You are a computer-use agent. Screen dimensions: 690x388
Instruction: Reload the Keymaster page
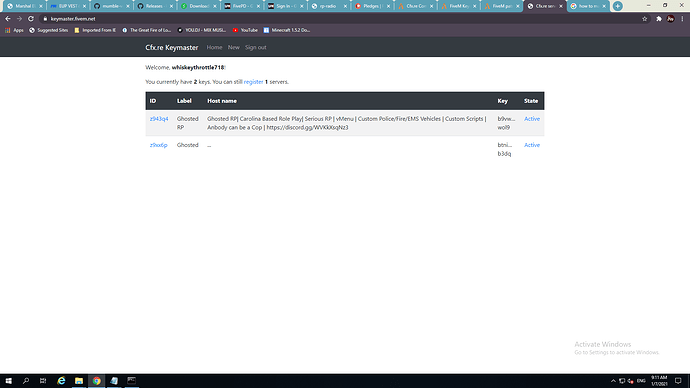31,19
